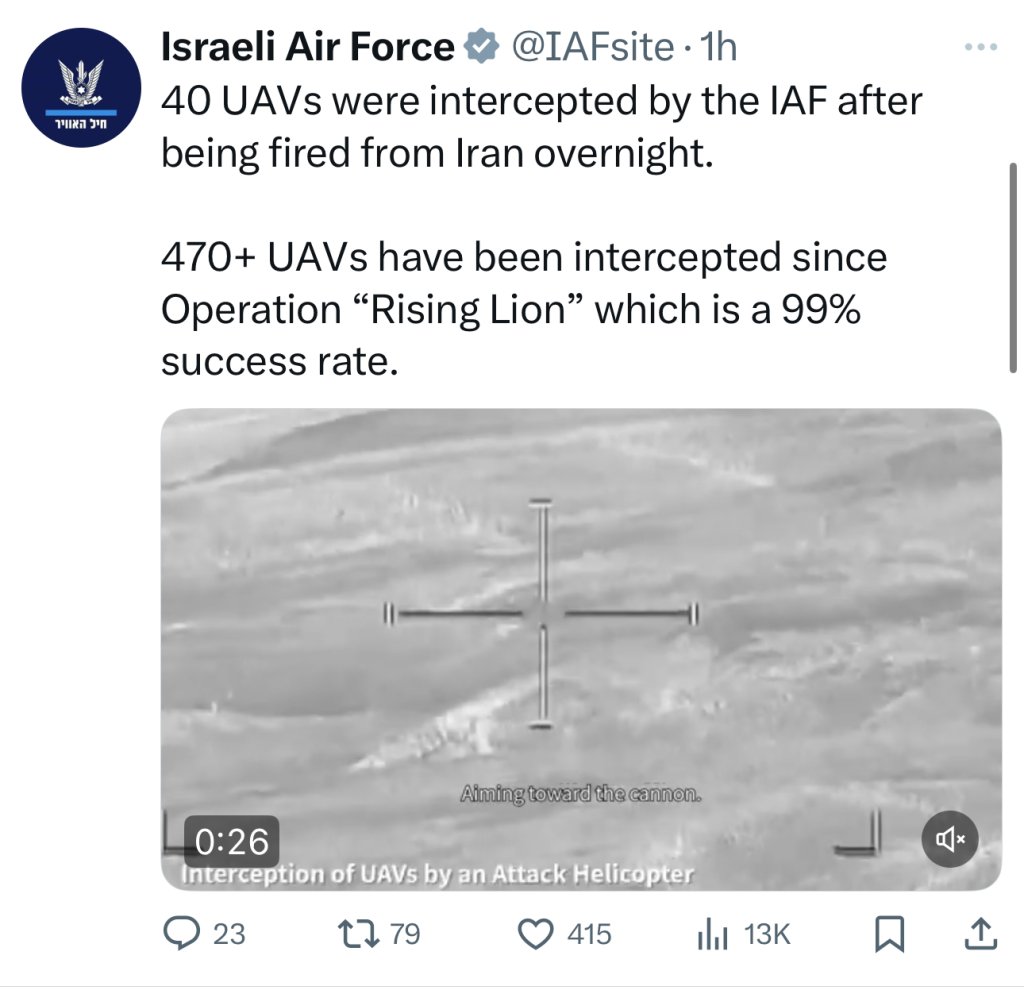Repost the tweet using the retweet icon
This screenshot has width=1024, height=990.
pyautogui.click(x=357, y=933)
